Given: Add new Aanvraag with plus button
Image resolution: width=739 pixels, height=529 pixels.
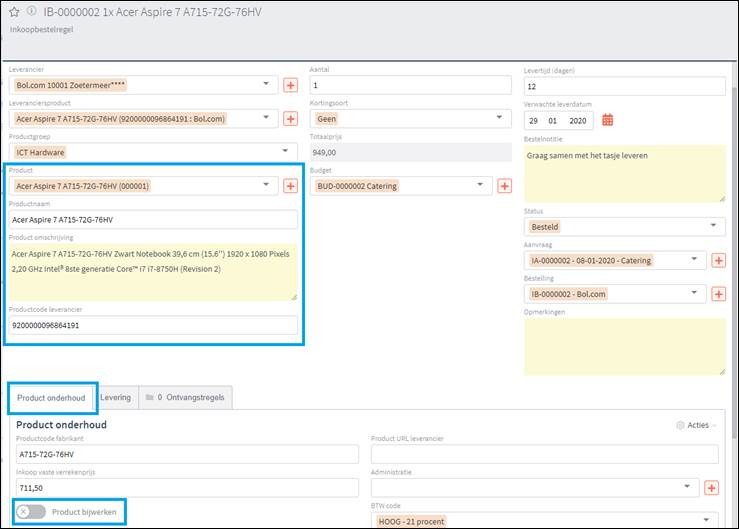Looking at the screenshot, I should point(718,260).
